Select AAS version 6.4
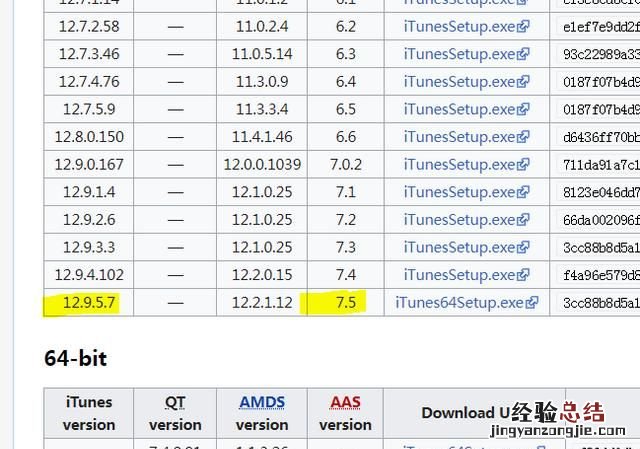Screen dimensions: 640x449 (346, 82)
